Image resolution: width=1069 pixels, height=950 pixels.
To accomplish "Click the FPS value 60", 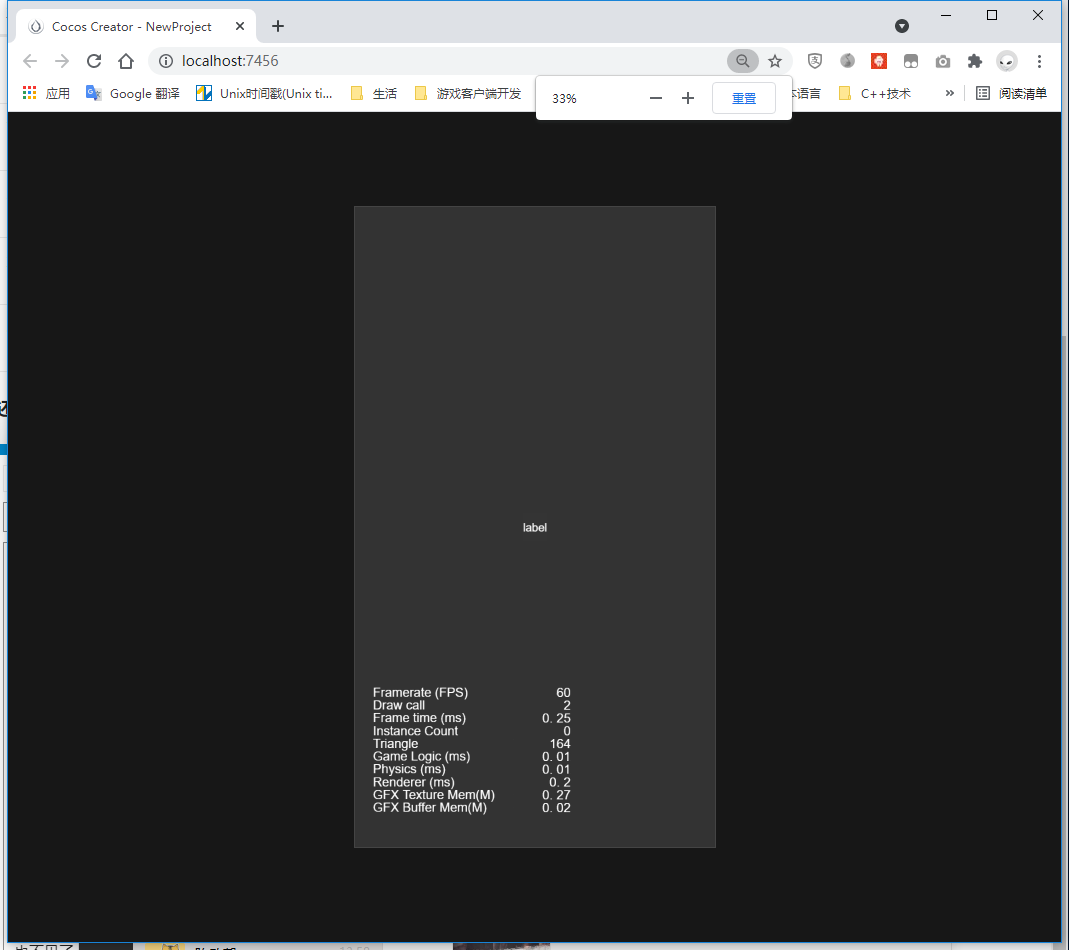I will [563, 693].
